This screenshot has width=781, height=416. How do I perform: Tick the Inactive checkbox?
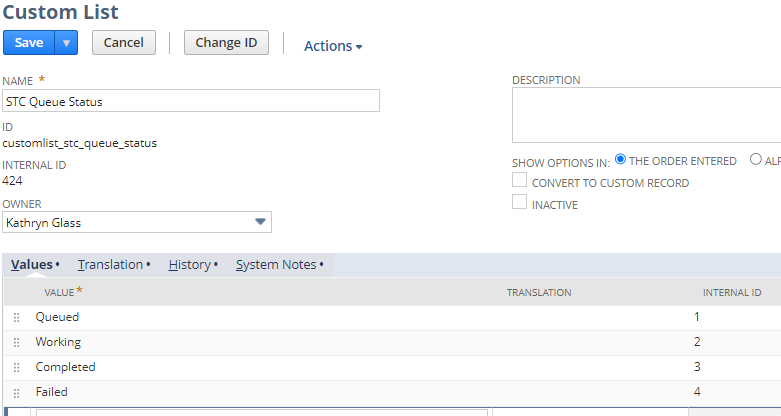tap(520, 203)
